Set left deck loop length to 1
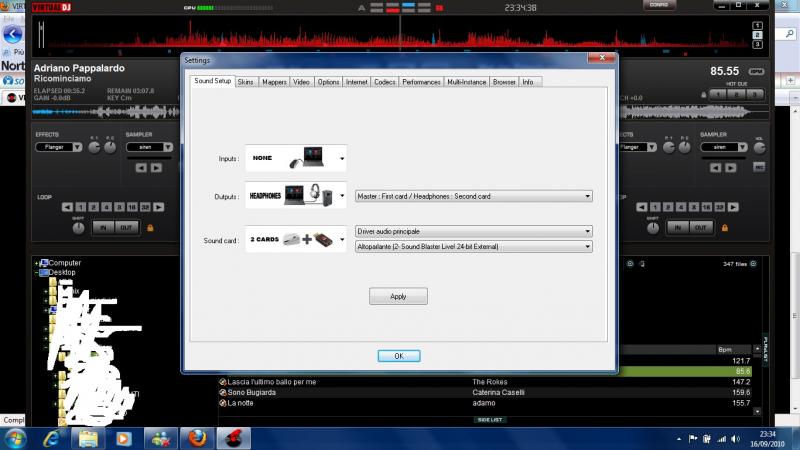The height and width of the screenshot is (450, 800). (81, 207)
